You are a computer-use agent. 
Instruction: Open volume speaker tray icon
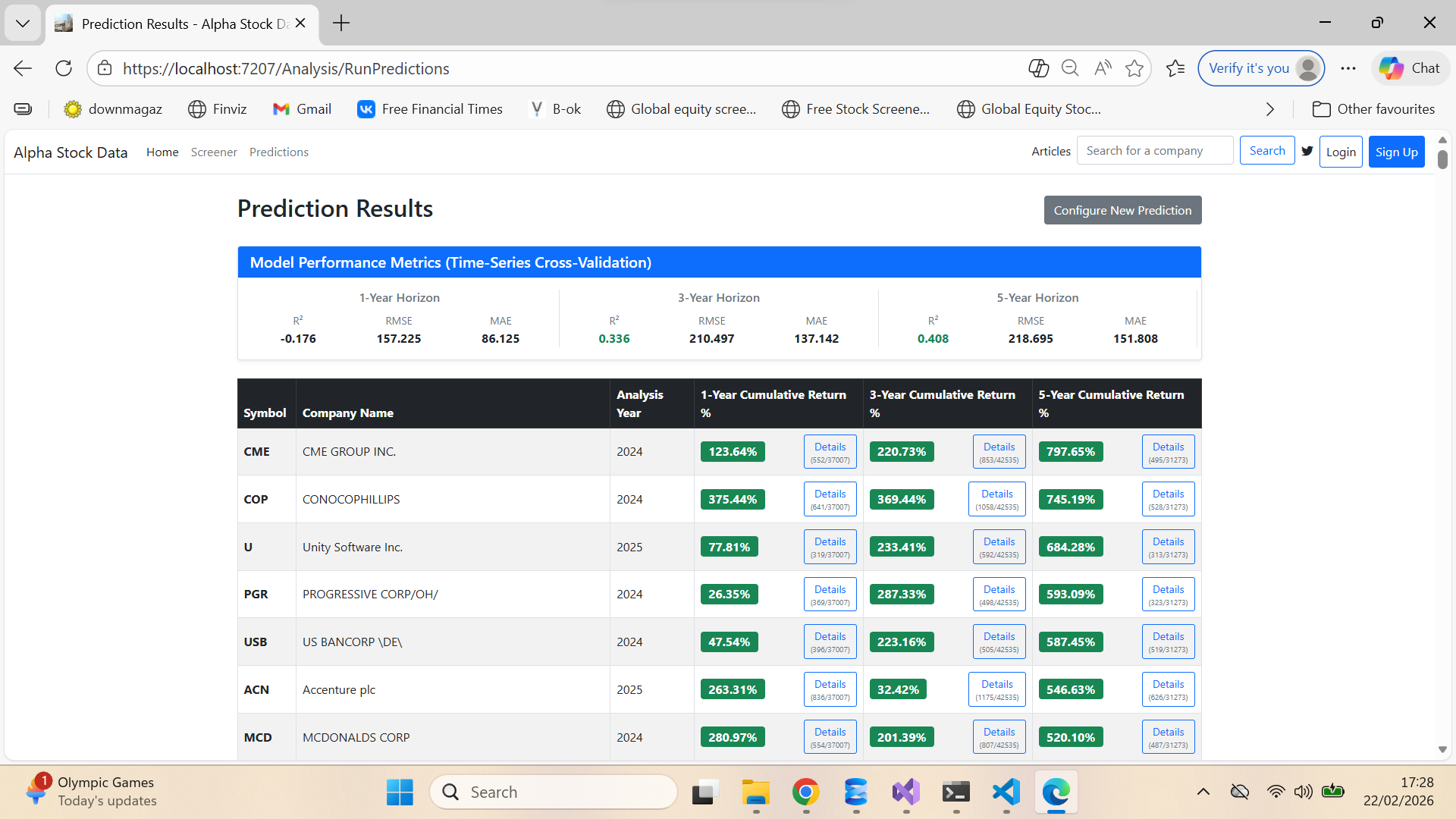[x=1303, y=792]
